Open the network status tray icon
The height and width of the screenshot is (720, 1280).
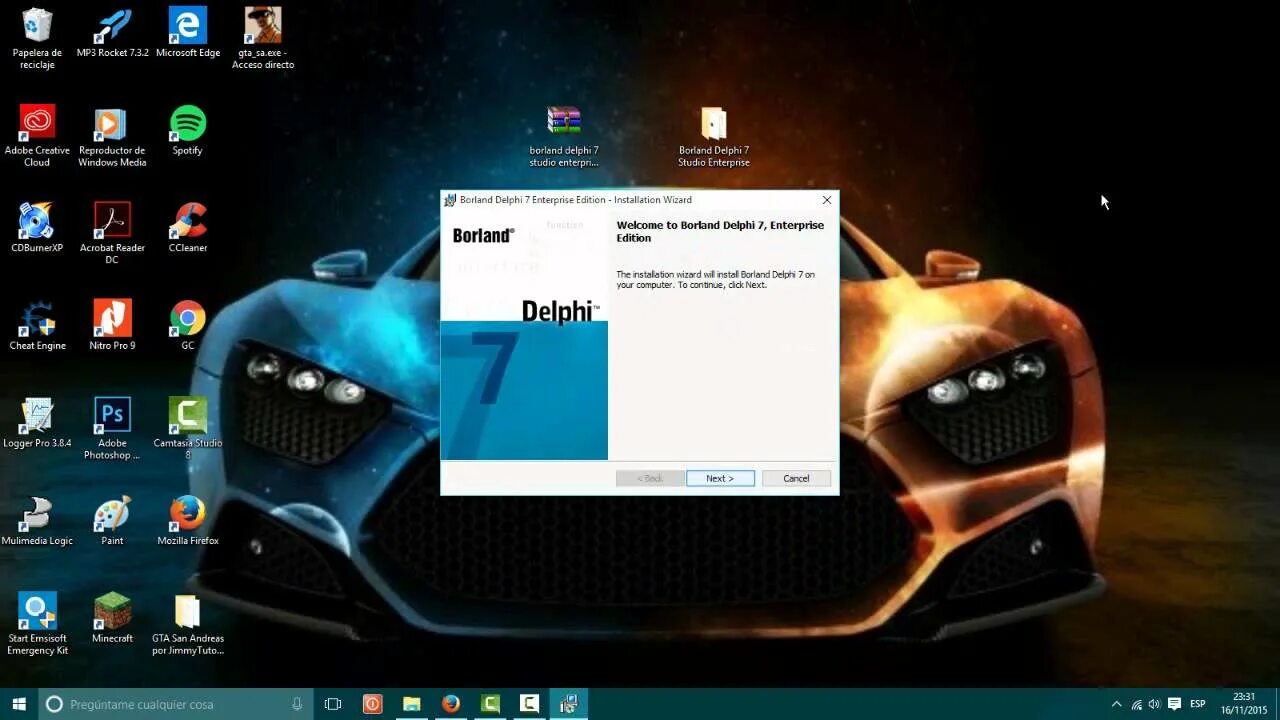[1136, 704]
